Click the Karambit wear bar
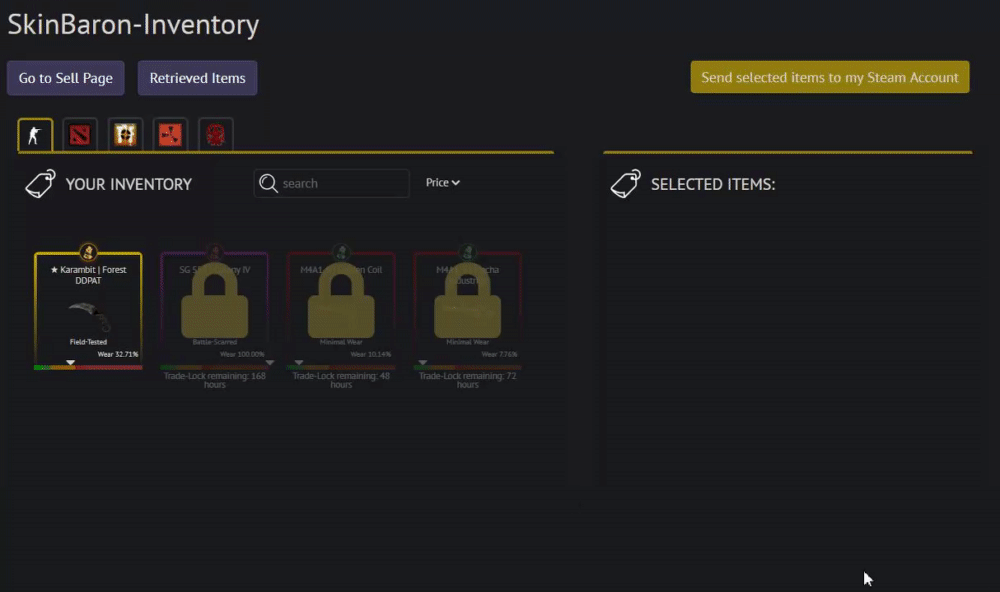Screen dimensions: 1000x592 coord(88,367)
